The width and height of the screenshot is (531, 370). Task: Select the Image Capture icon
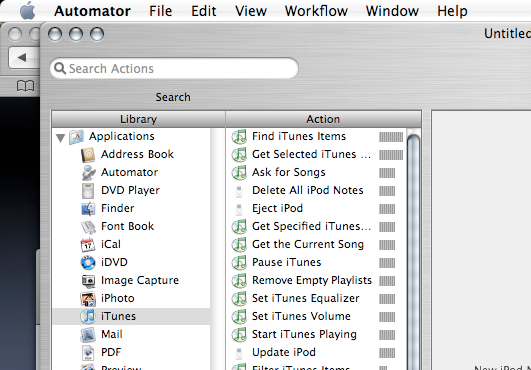[88, 281]
